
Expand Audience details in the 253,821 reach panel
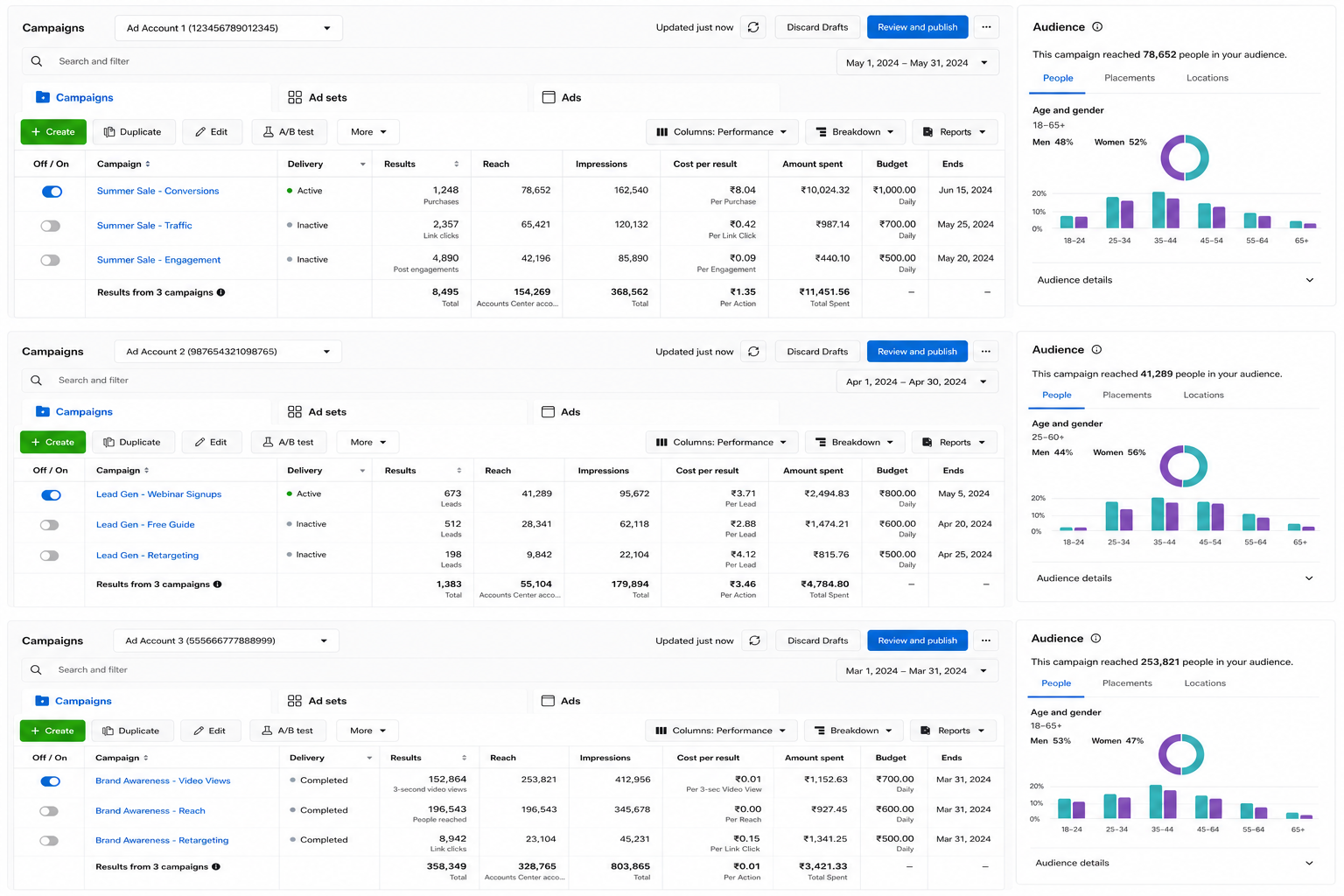(x=1173, y=863)
